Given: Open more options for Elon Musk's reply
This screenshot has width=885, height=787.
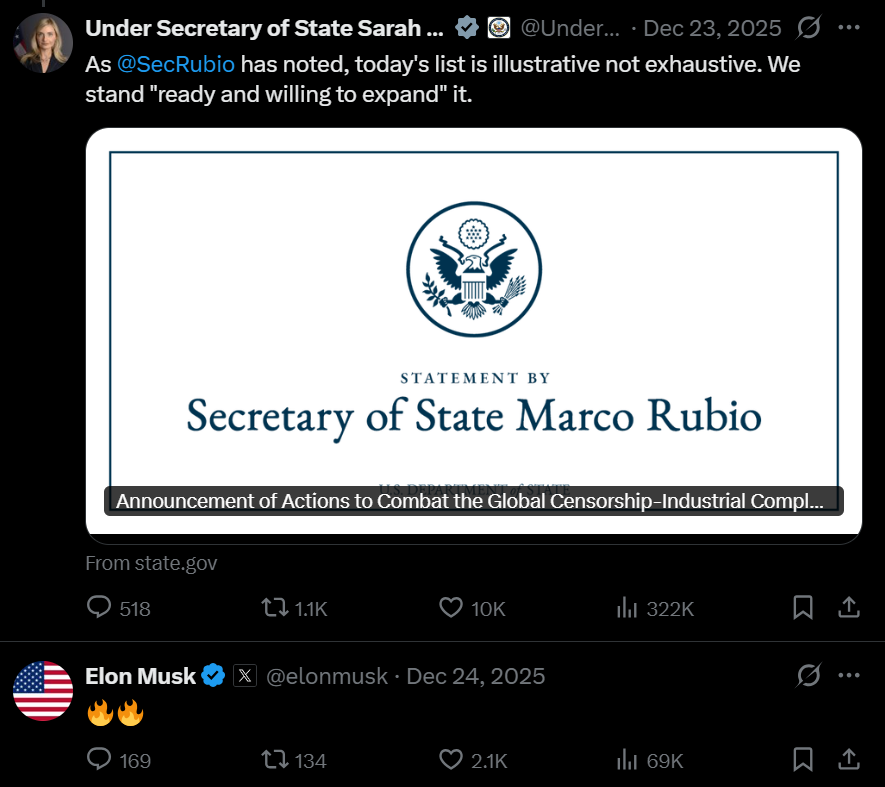Looking at the screenshot, I should coord(848,677).
